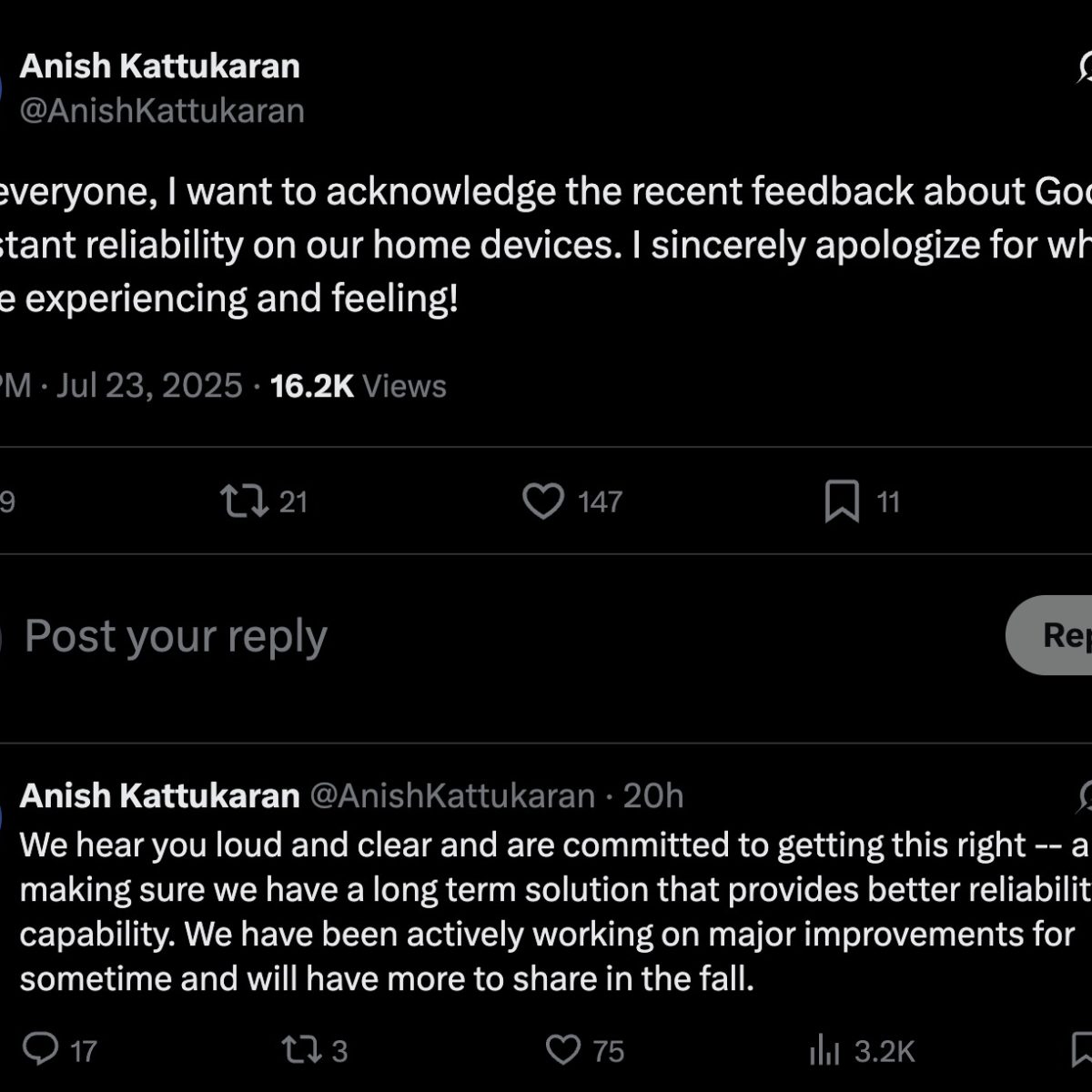Click @AnishKattukaran handle in the reply header
The image size is (1092, 1092).
453,796
